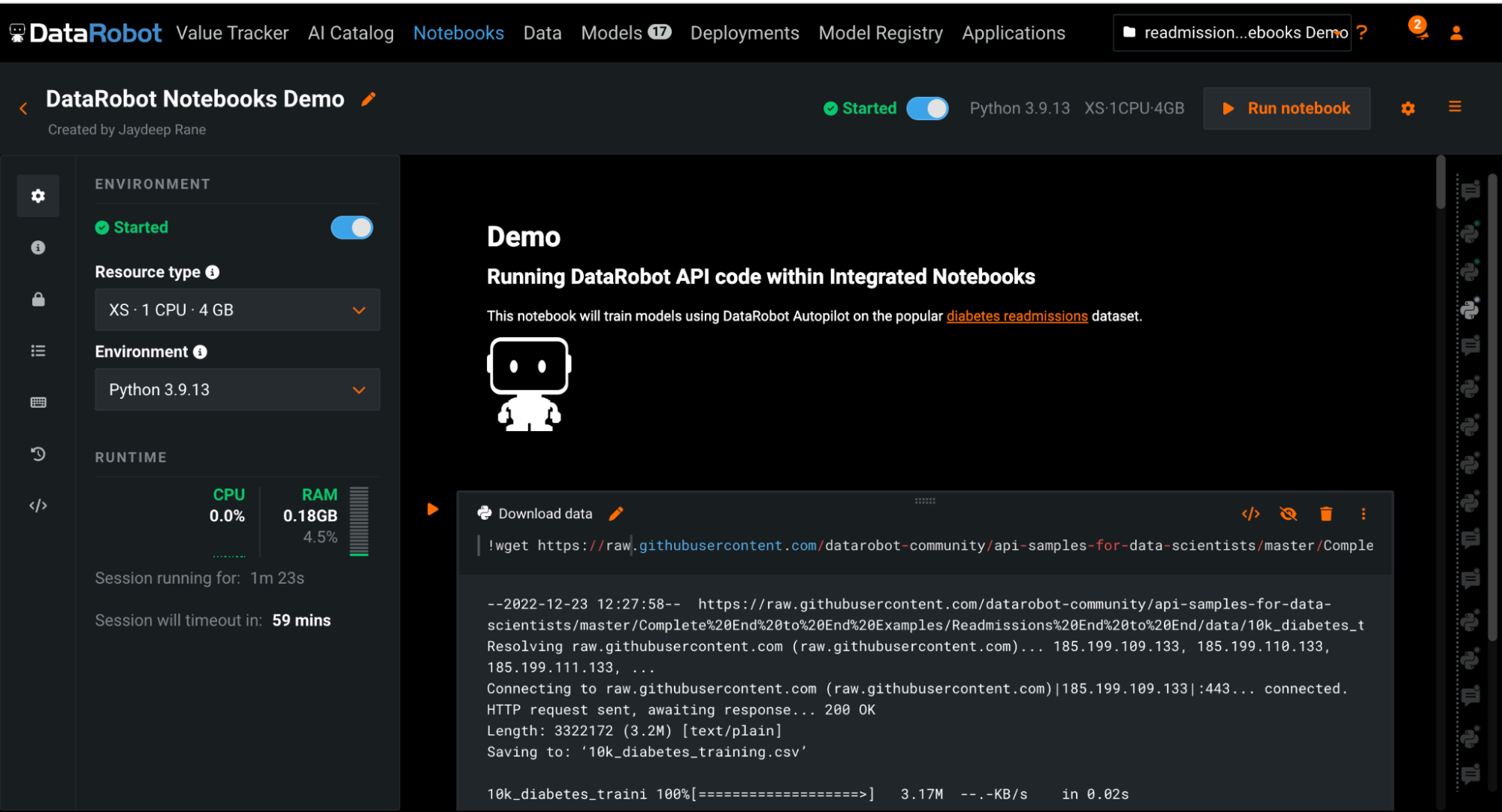Screen dimensions: 1502x812
Task: Click the cell edit pencil icon
Action: (x=617, y=512)
